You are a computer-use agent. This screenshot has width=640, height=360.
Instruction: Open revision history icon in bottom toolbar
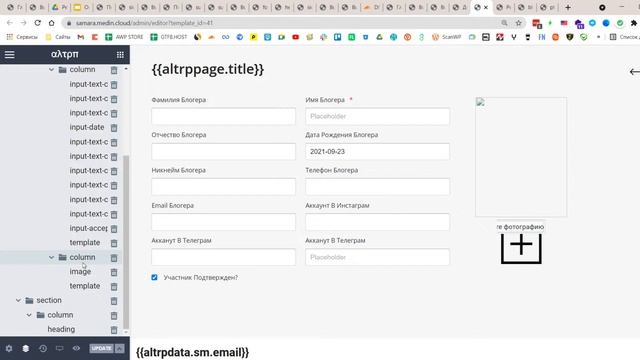point(43,349)
